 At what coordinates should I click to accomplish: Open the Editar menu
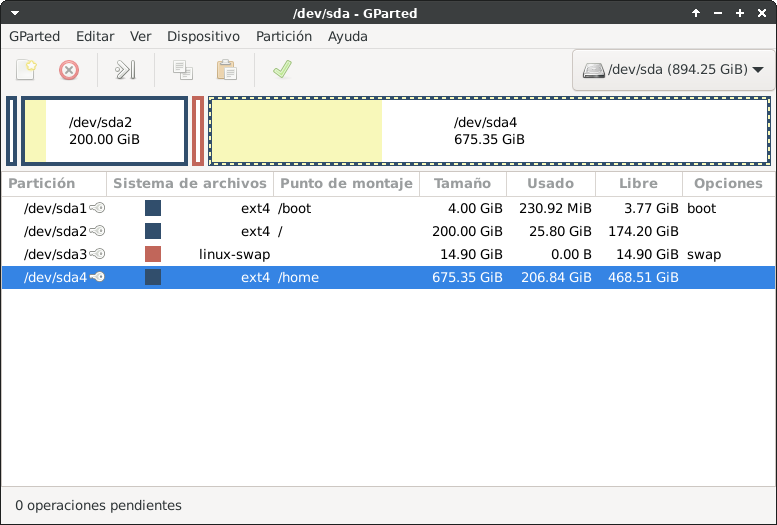(95, 36)
